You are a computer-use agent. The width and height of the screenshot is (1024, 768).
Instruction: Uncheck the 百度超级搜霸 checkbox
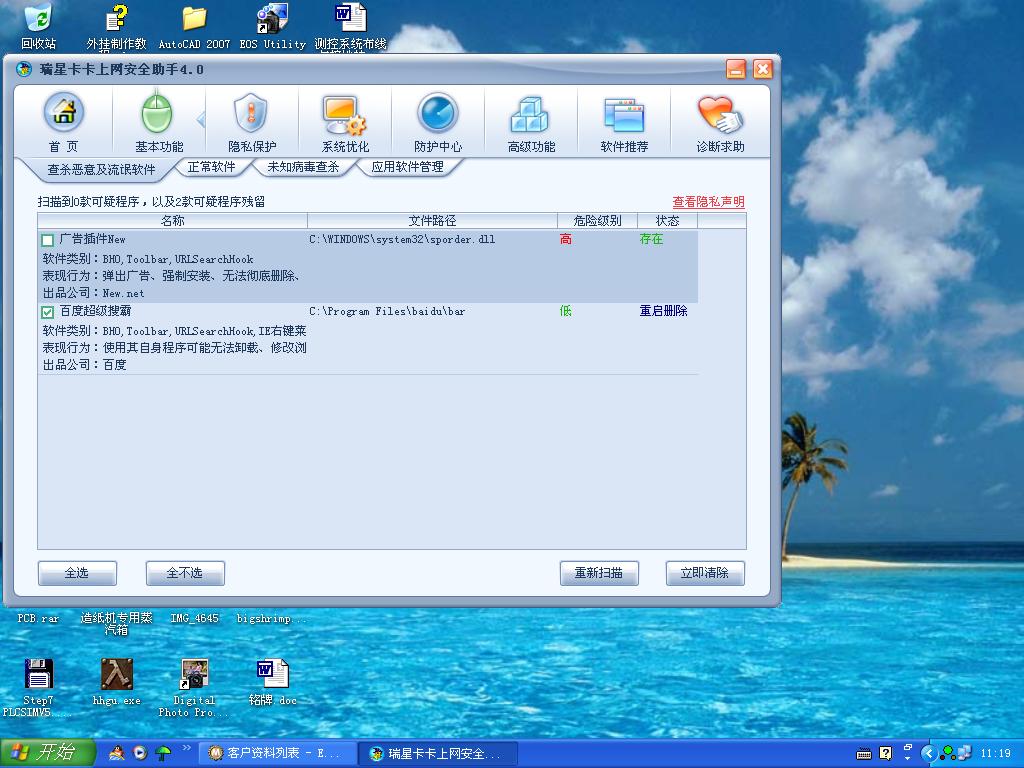tap(47, 312)
